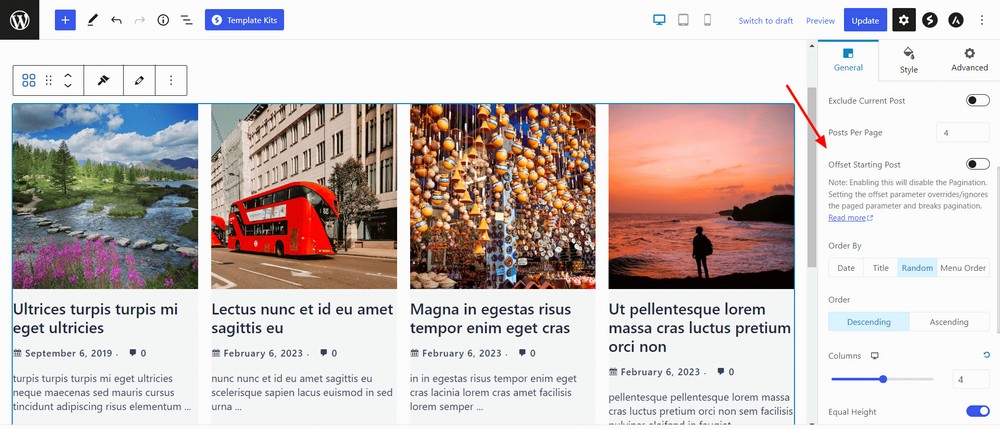Open the settings gear sidebar
The width and height of the screenshot is (1000, 429).
point(904,20)
